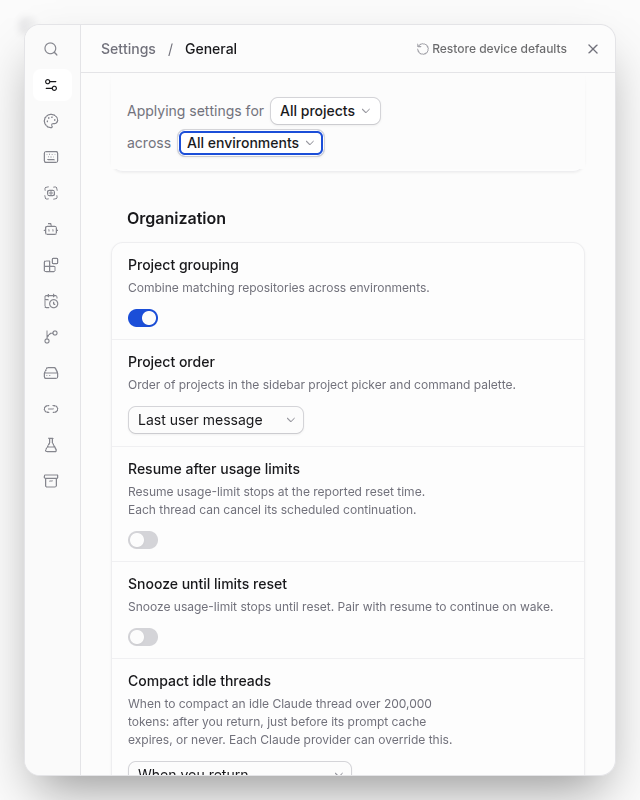Click the Project grouping label
This screenshot has width=640, height=800.
[183, 265]
